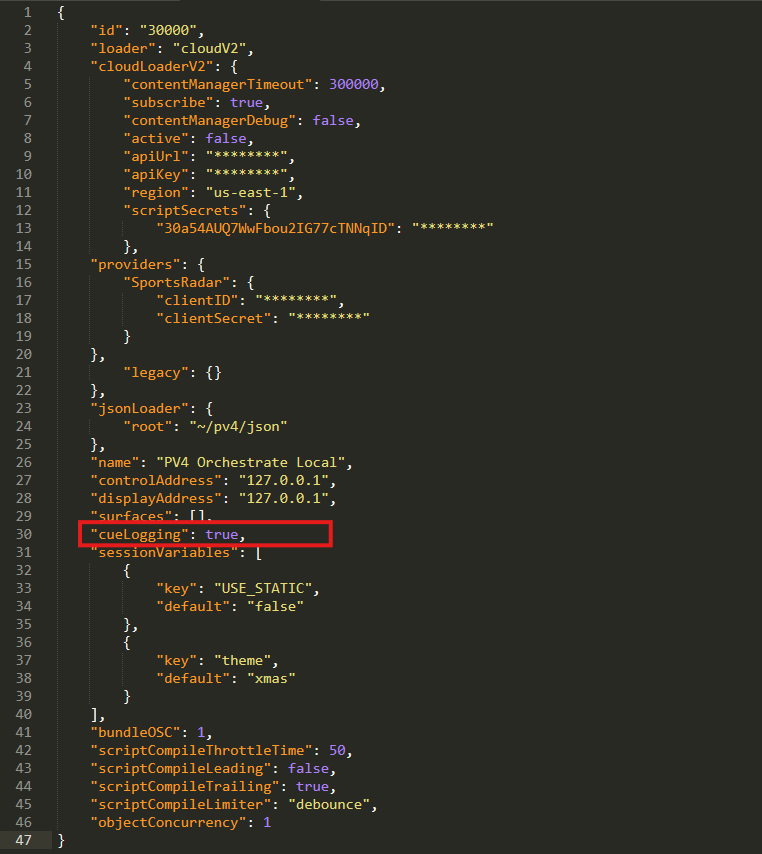
Task: Click the "cloudV2" loader value
Action: tap(210, 48)
